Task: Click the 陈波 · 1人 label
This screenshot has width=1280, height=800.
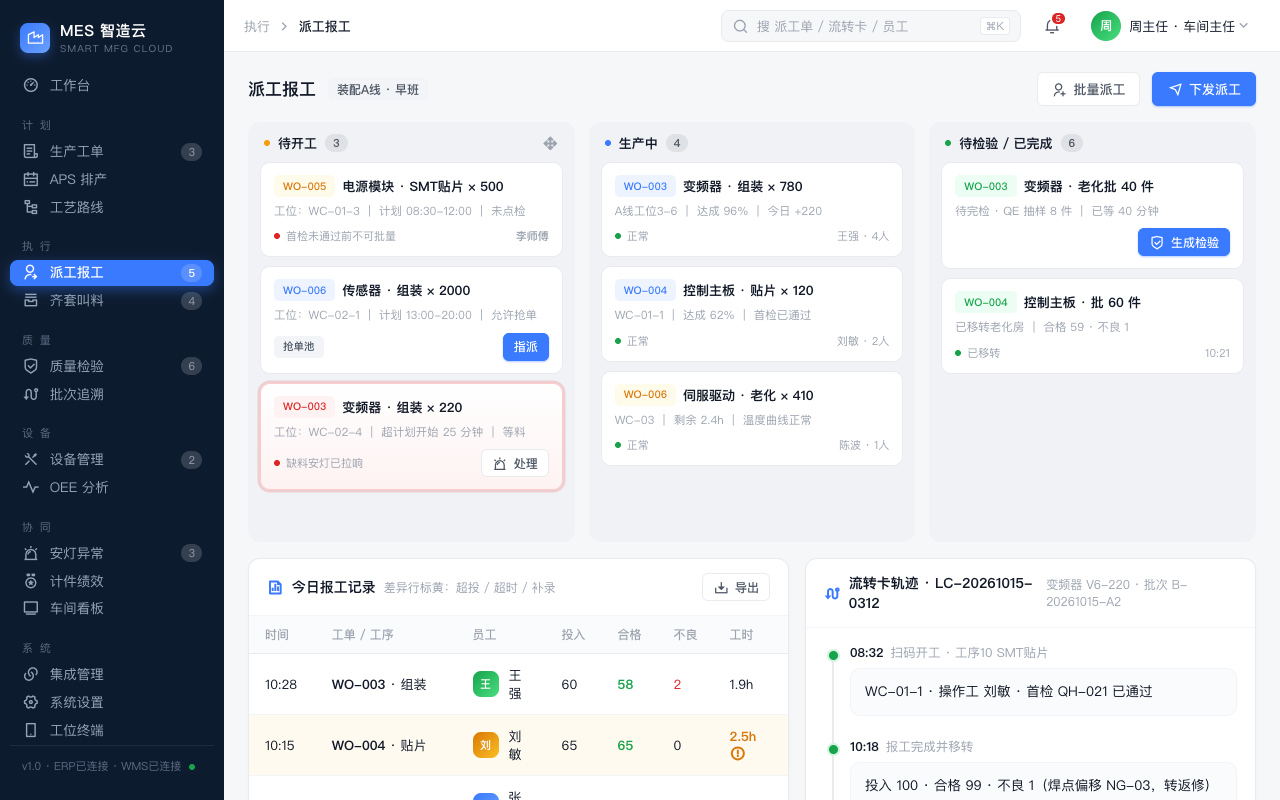Action: click(863, 445)
